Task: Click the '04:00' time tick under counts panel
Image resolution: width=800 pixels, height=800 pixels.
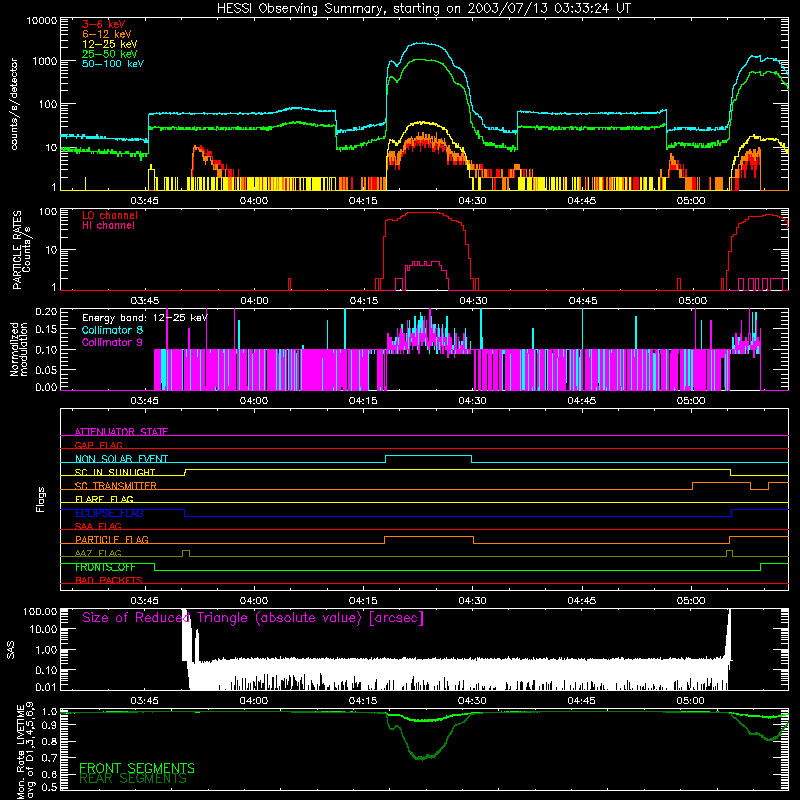Action: (x=254, y=201)
